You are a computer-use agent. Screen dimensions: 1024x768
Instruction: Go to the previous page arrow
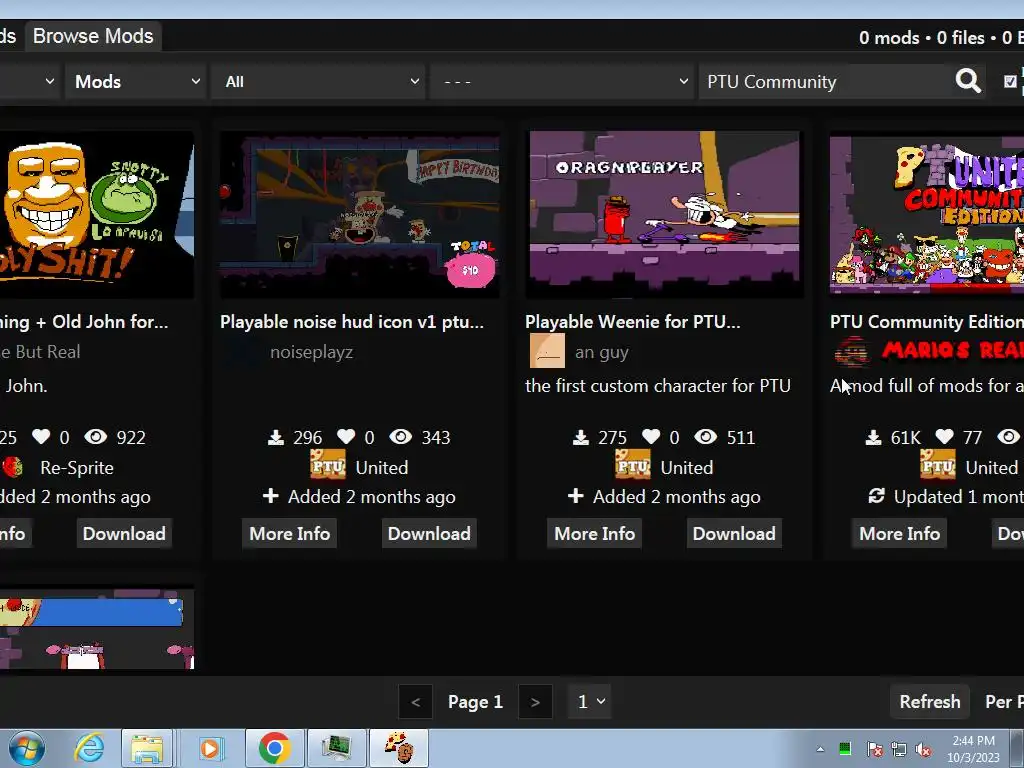[415, 701]
